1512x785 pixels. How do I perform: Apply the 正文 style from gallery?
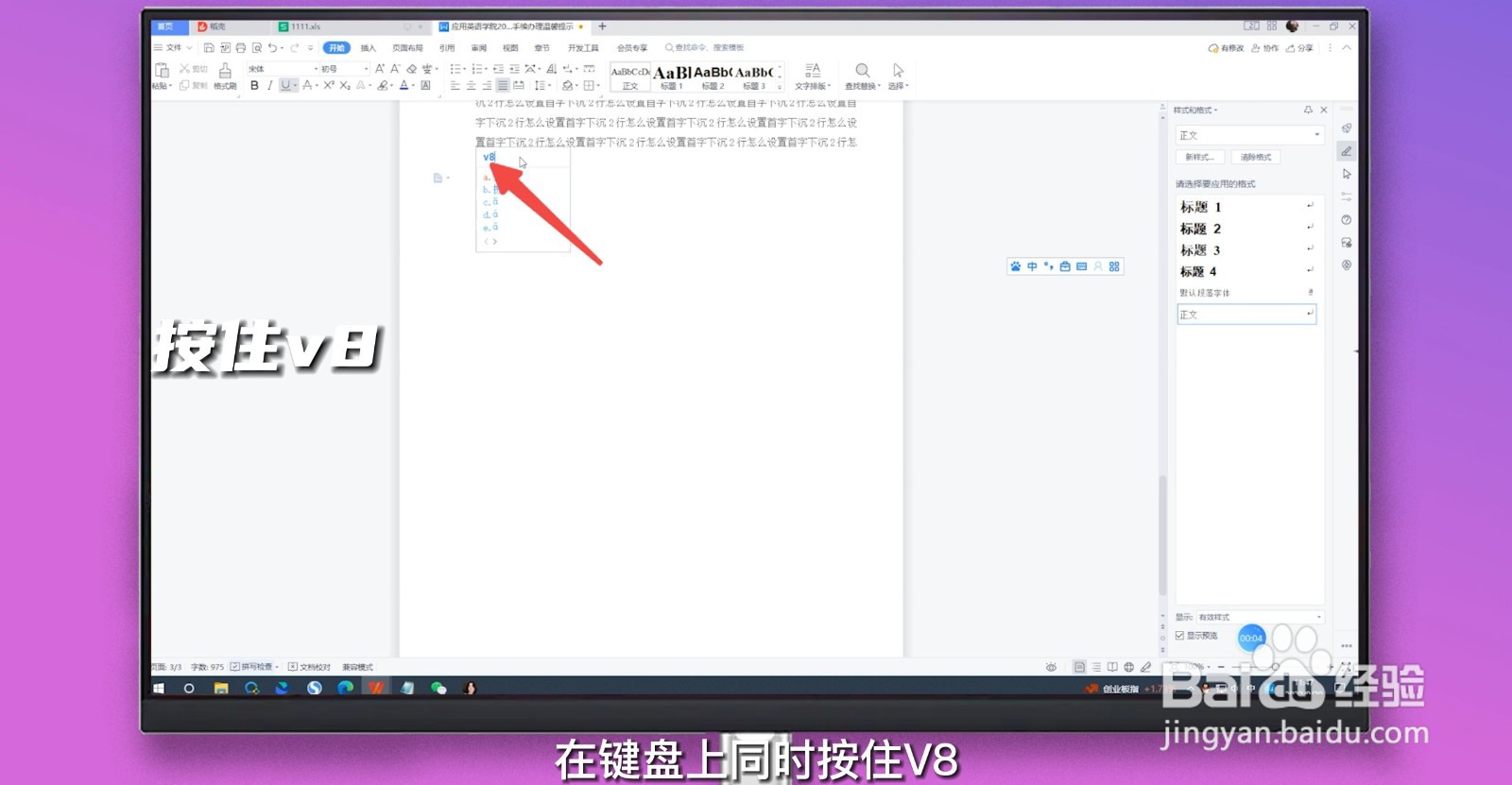(630, 77)
